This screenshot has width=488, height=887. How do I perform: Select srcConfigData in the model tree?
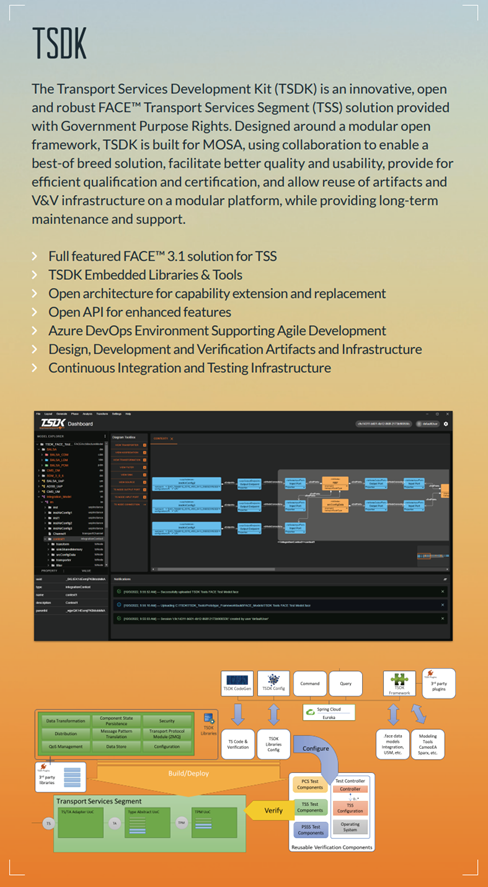66,554
